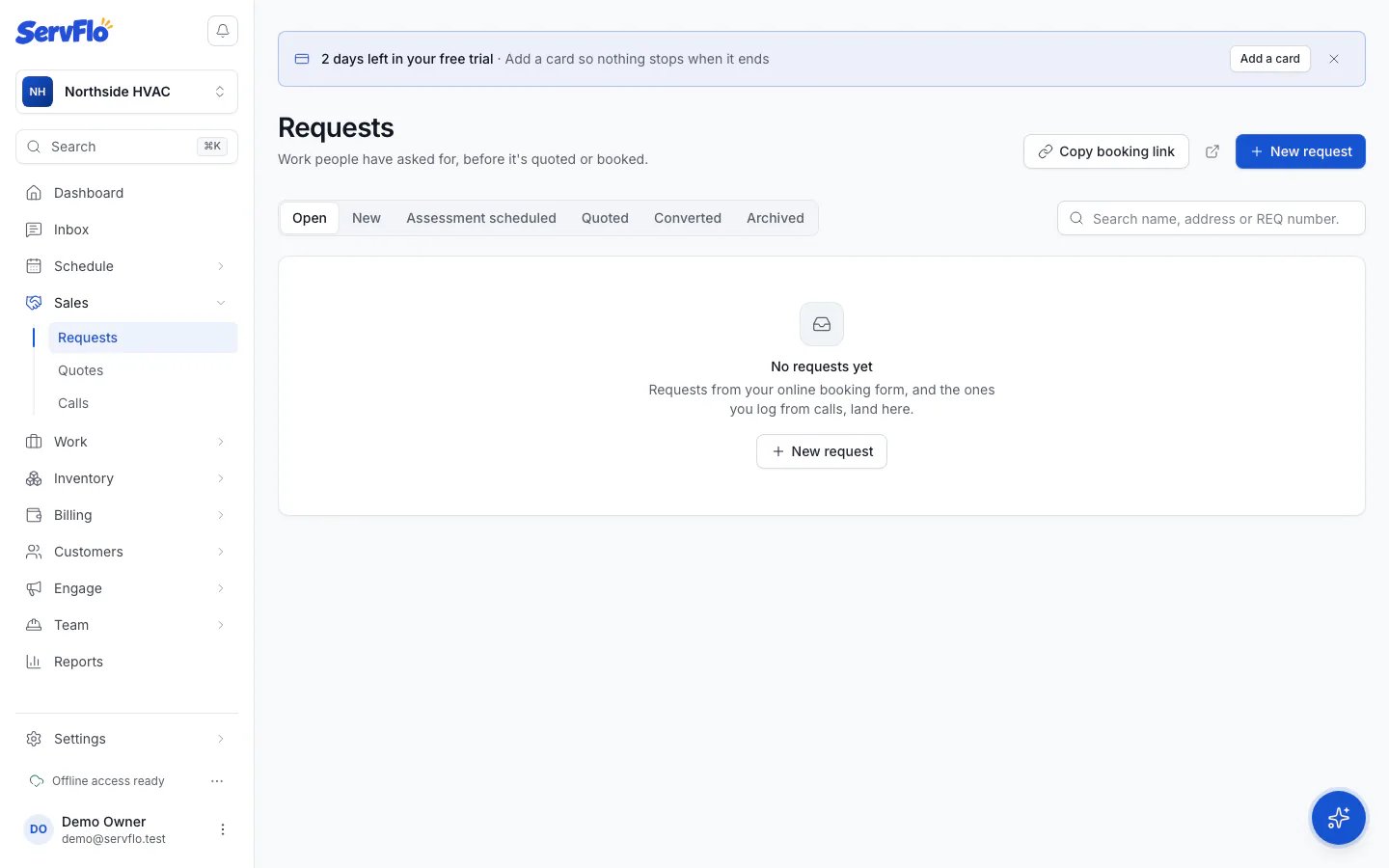Viewport: 1389px width, 868px height.
Task: Expand the Work section chevron
Action: pos(221,442)
